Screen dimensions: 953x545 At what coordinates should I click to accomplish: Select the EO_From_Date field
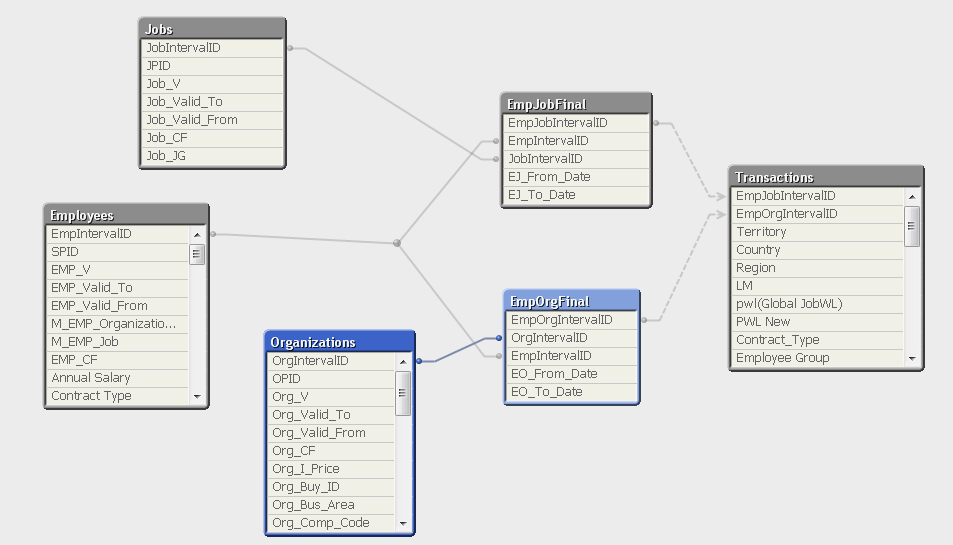coord(572,374)
